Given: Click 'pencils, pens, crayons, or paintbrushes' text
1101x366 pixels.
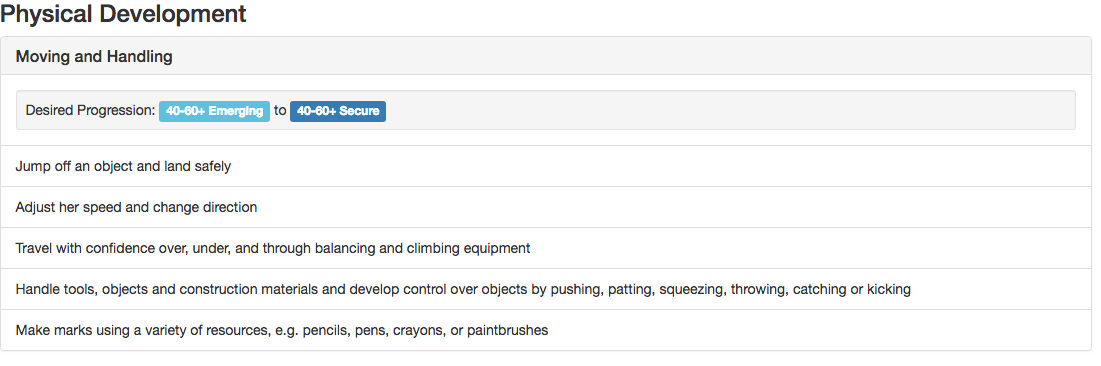Looking at the screenshot, I should tap(426, 329).
